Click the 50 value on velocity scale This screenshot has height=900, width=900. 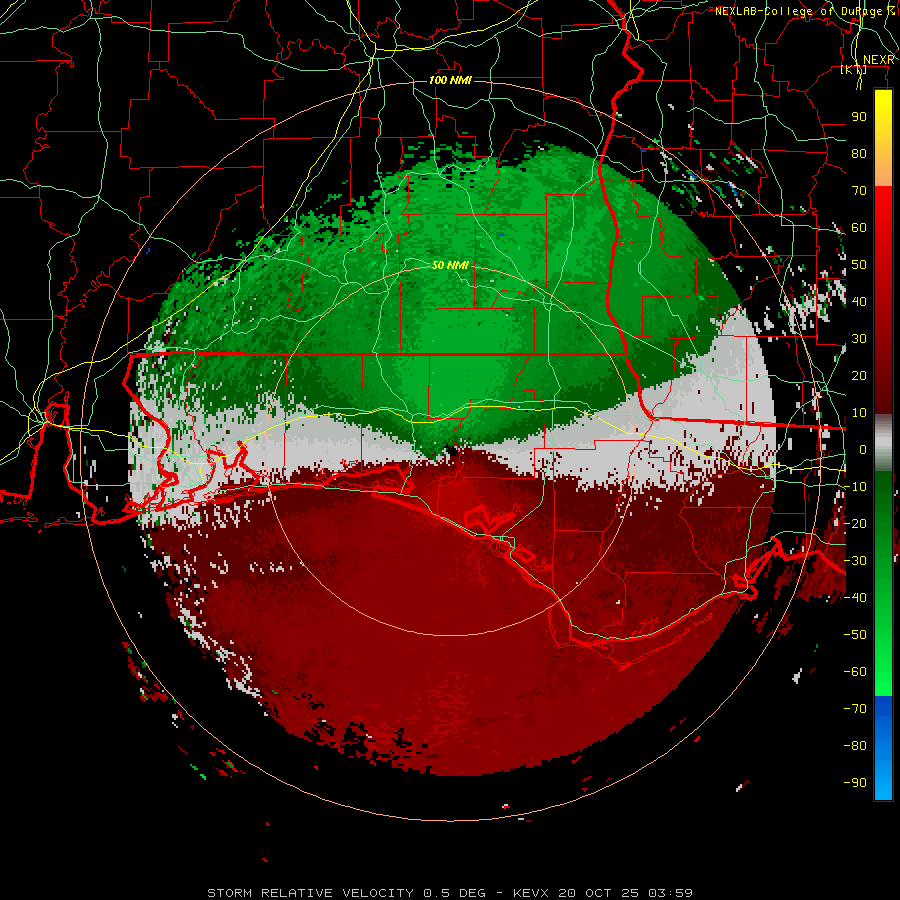pos(859,265)
